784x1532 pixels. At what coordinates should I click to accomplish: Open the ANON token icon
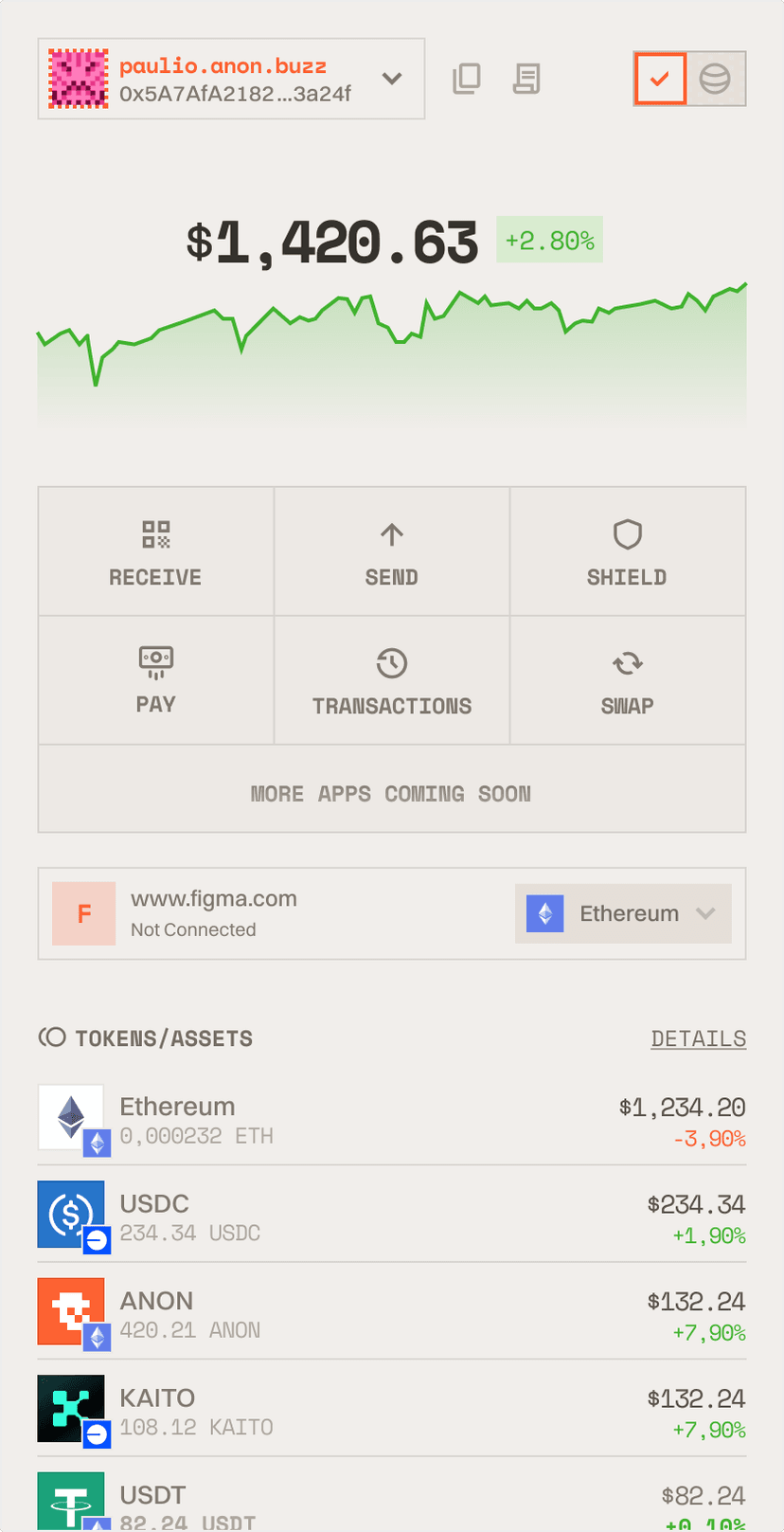[x=72, y=1313]
